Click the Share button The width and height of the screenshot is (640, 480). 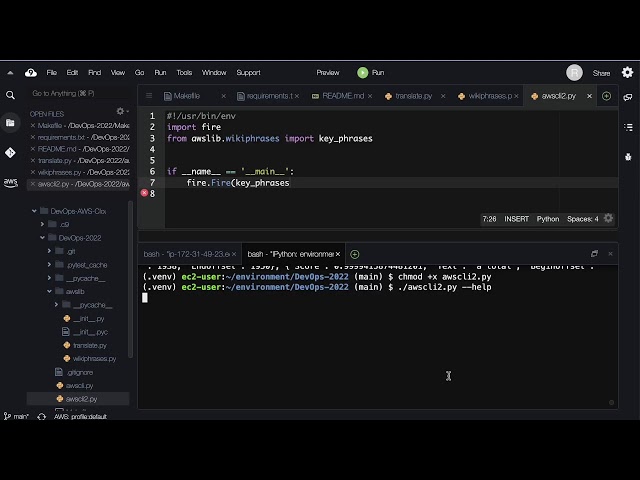(x=601, y=73)
